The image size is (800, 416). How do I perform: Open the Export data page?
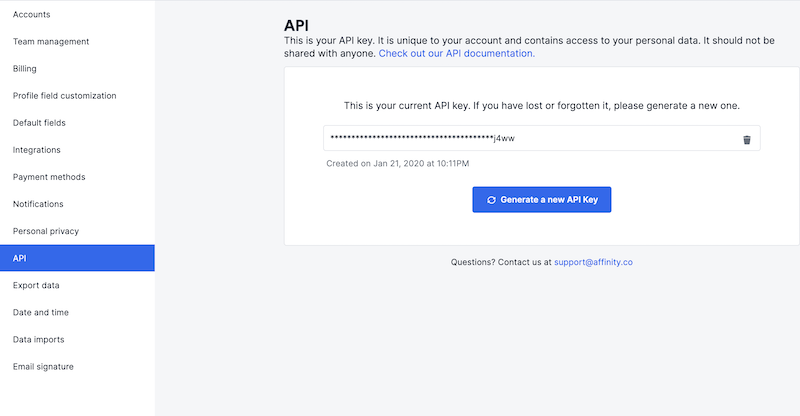point(36,285)
